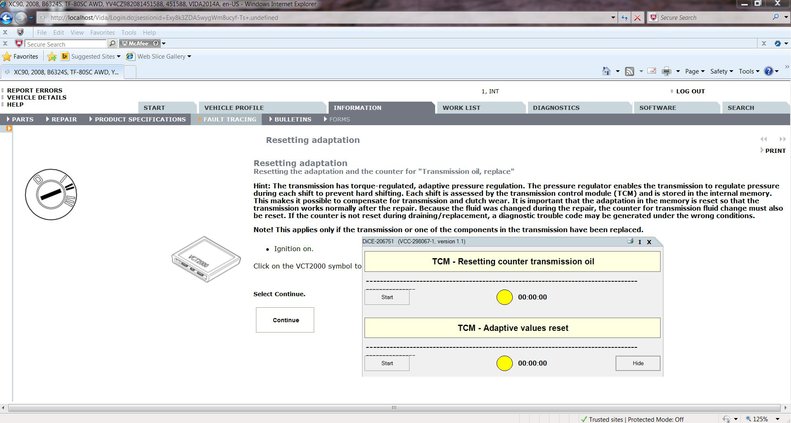Viewport: 791px width, 423px height.
Task: Open the VEHICLE PROFILE tab
Action: tap(233, 107)
